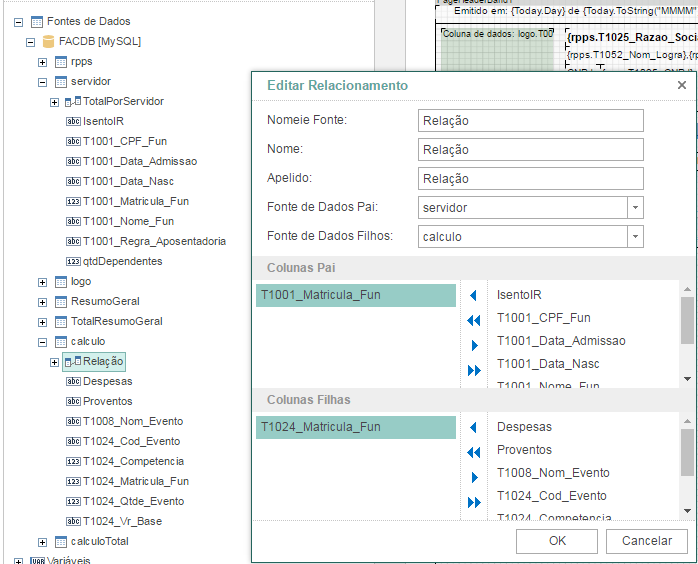Open the Fonte de Dados Filhos dropdown arrow
This screenshot has height=564, width=698.
coord(635,236)
